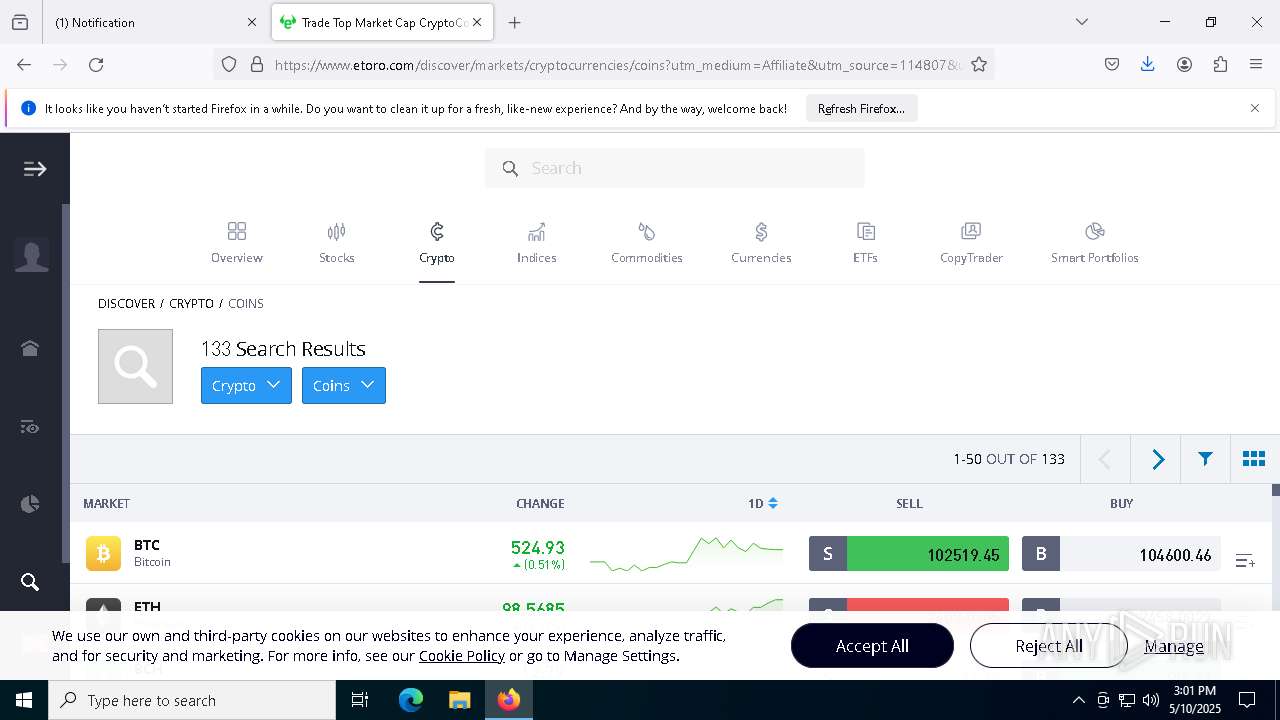Open the watchlist eye icon in sidebar
The height and width of the screenshot is (720, 1280).
(30, 428)
